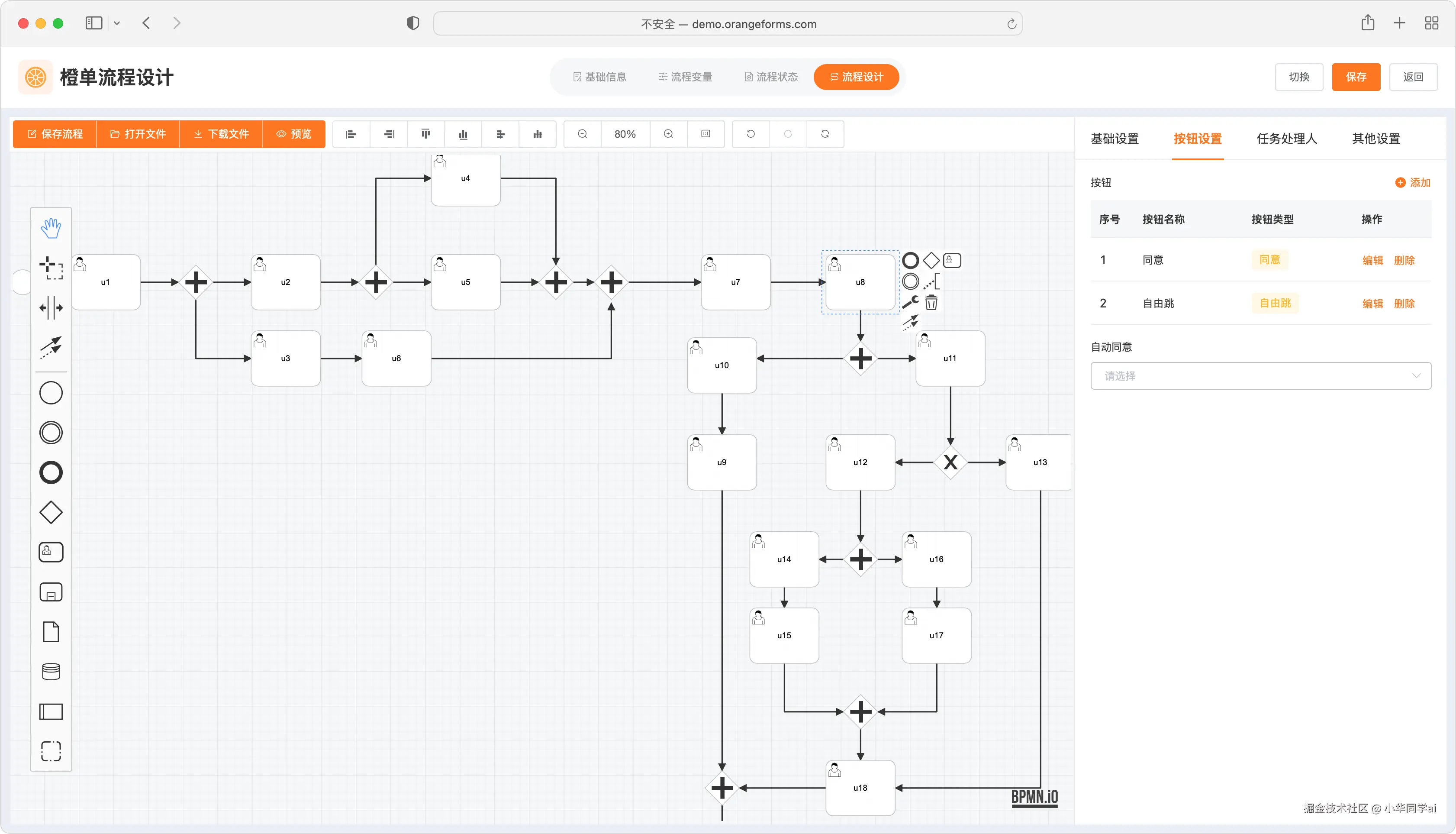The image size is (1456, 834).
Task: Click the 保存流程 button
Action: pos(55,134)
